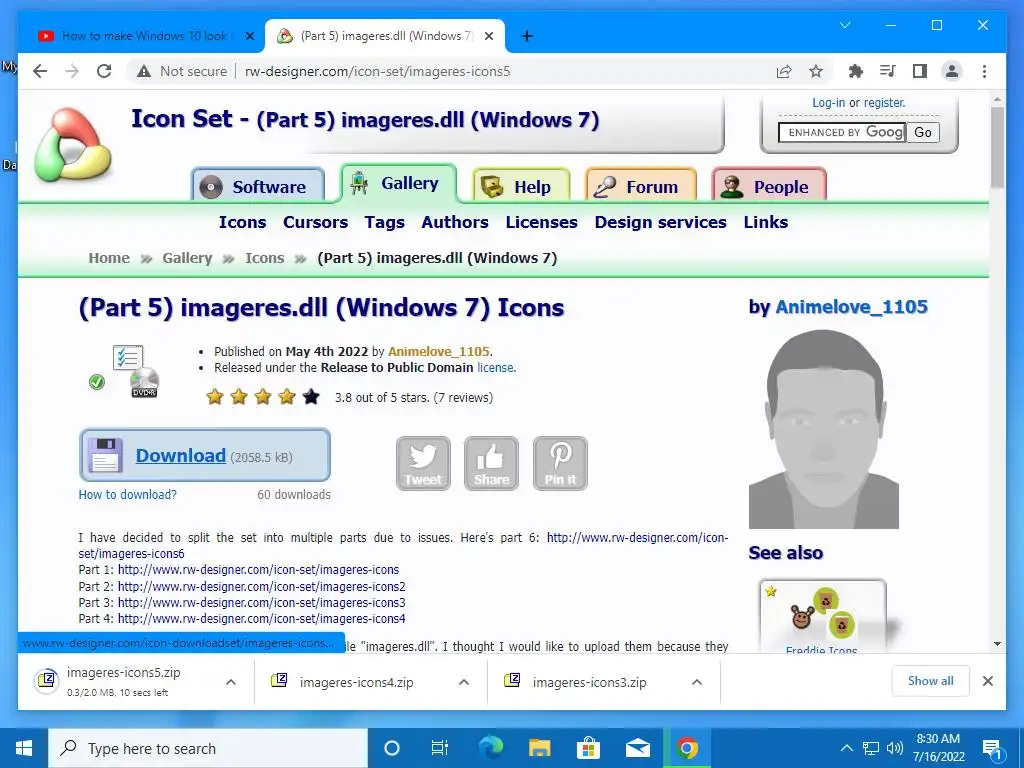The height and width of the screenshot is (768, 1024).
Task: Focus the Google custom search field
Action: tap(842, 133)
